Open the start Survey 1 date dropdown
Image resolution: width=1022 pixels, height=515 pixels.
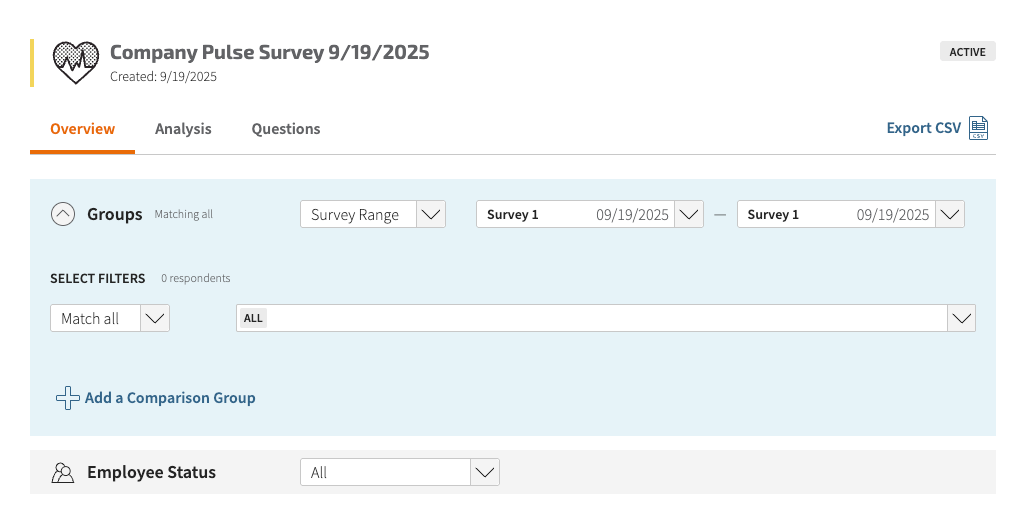pos(590,214)
